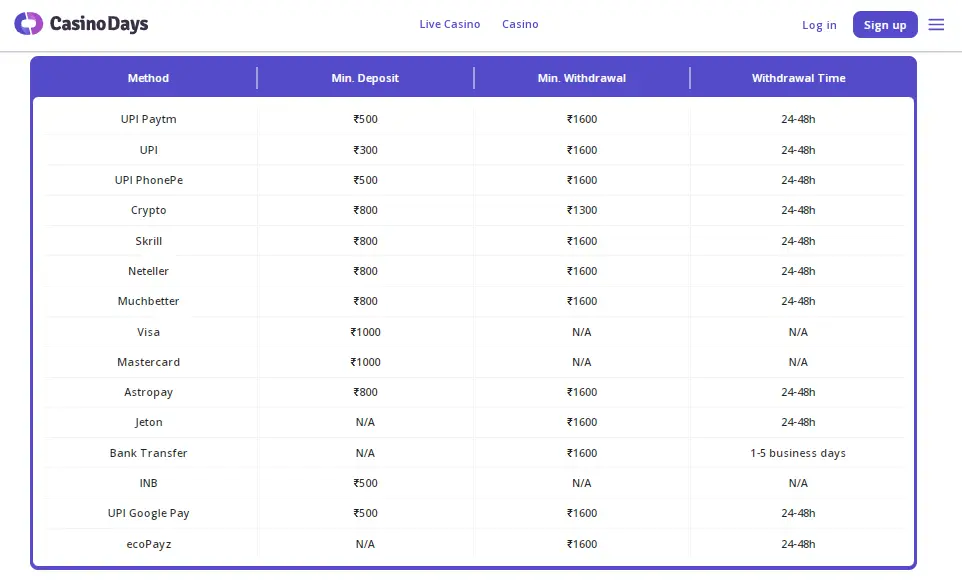Viewport: 962px width, 580px height.
Task: Select the Method column header
Action: [x=148, y=78]
